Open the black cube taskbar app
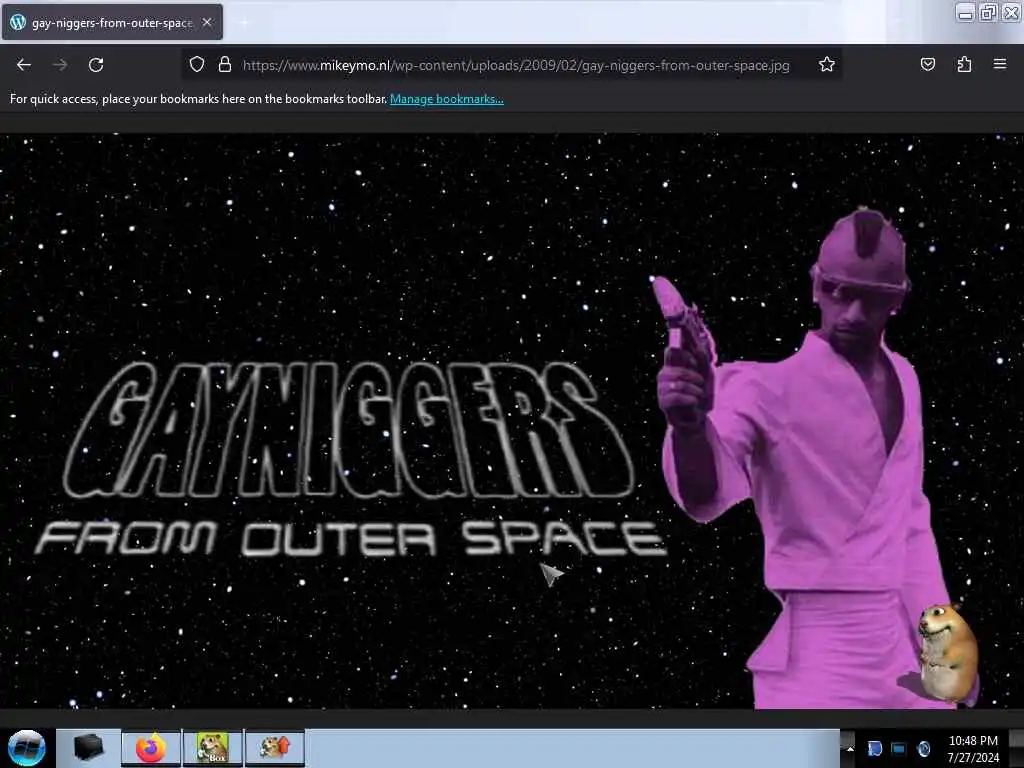Image resolution: width=1024 pixels, height=768 pixels. [x=89, y=748]
